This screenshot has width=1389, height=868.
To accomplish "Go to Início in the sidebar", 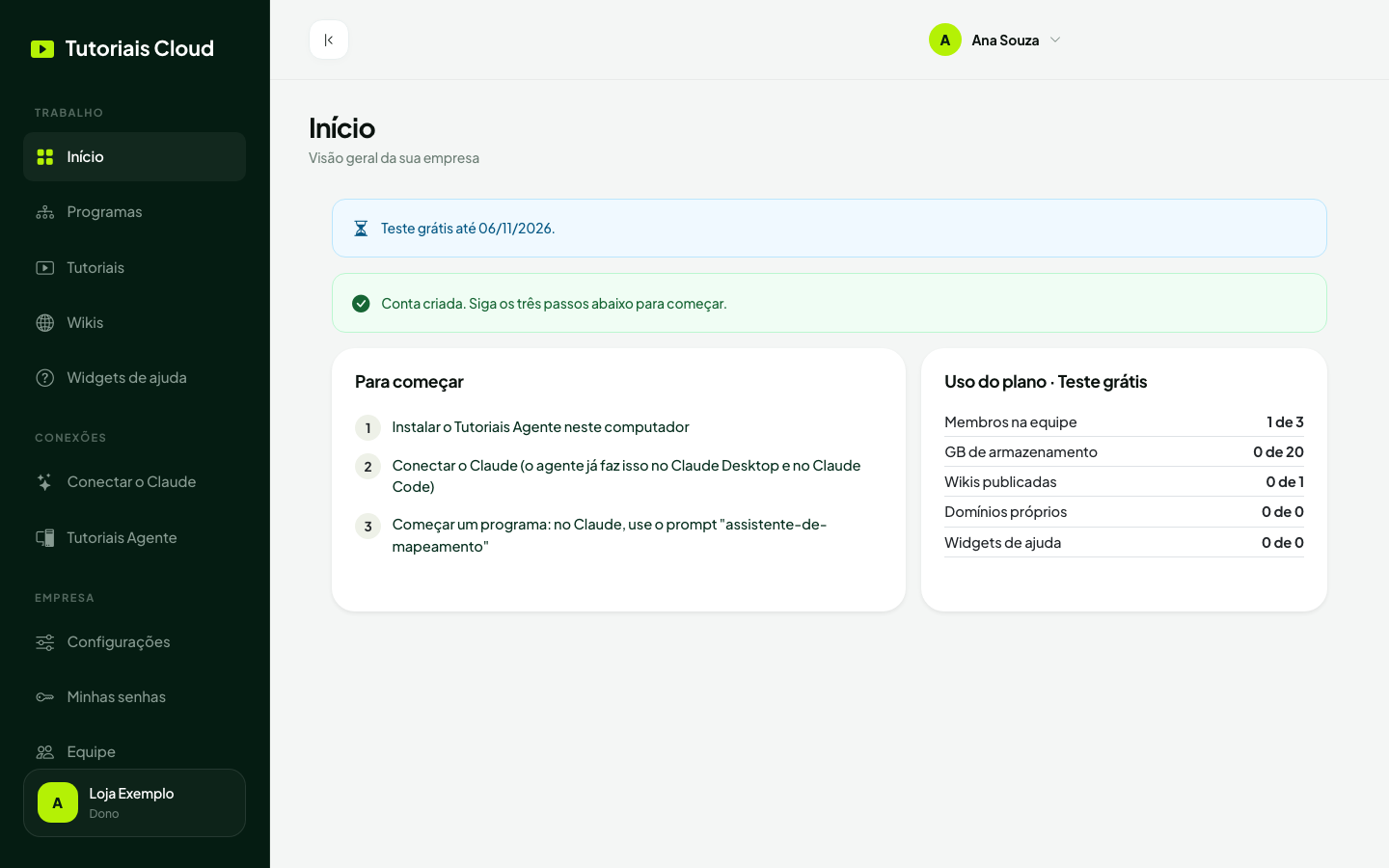I will (x=134, y=156).
